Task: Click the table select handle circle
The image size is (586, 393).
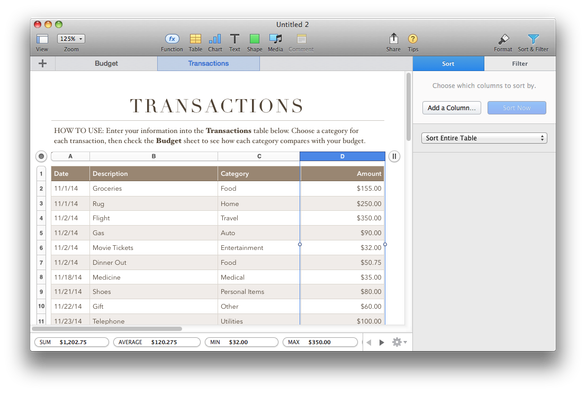Action: pos(41,156)
